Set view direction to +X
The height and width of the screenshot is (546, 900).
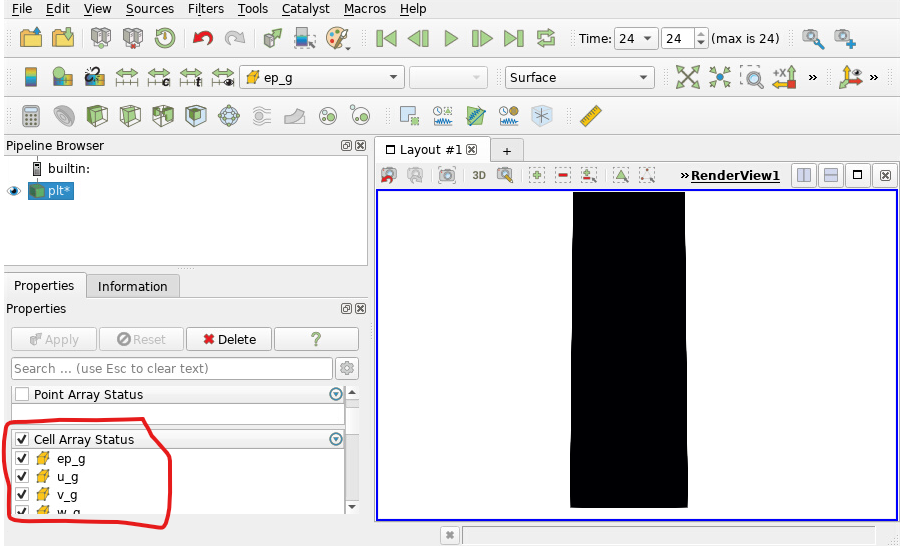point(784,77)
